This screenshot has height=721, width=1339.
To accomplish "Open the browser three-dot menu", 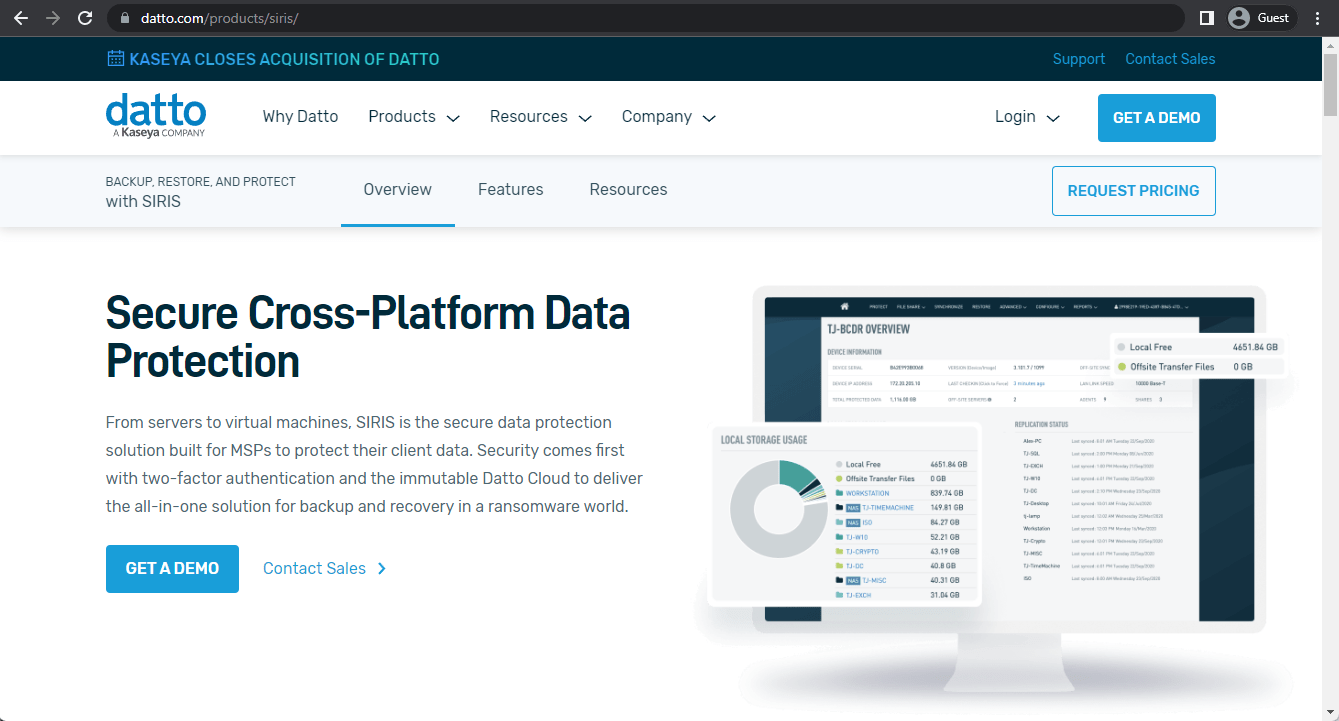I will 1318,17.
